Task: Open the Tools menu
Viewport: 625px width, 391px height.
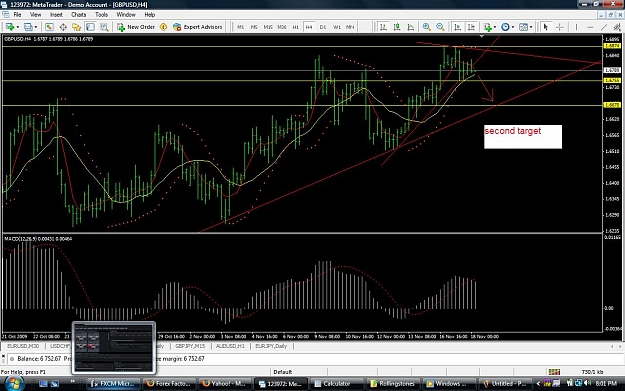Action: [101, 15]
